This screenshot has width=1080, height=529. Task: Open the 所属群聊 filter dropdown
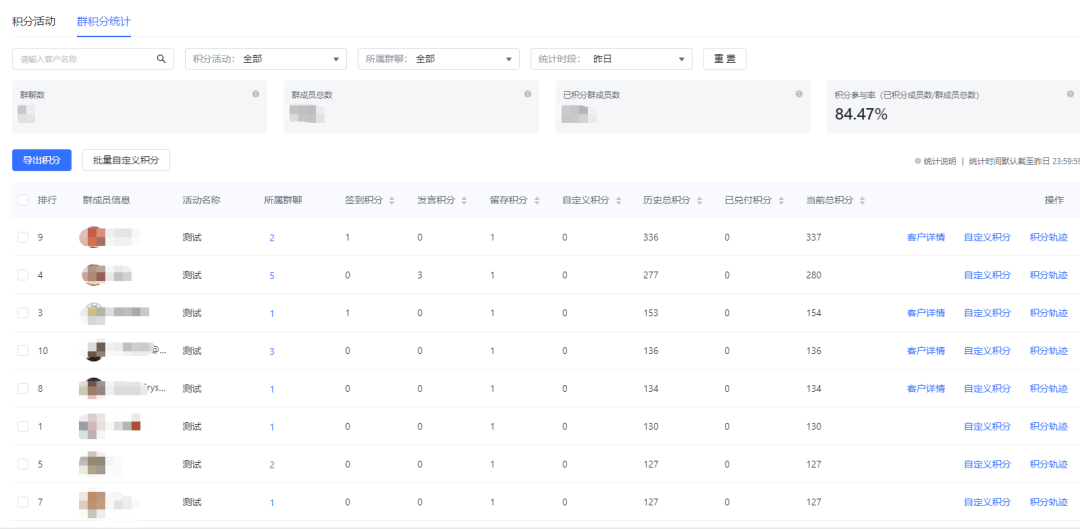[439, 59]
